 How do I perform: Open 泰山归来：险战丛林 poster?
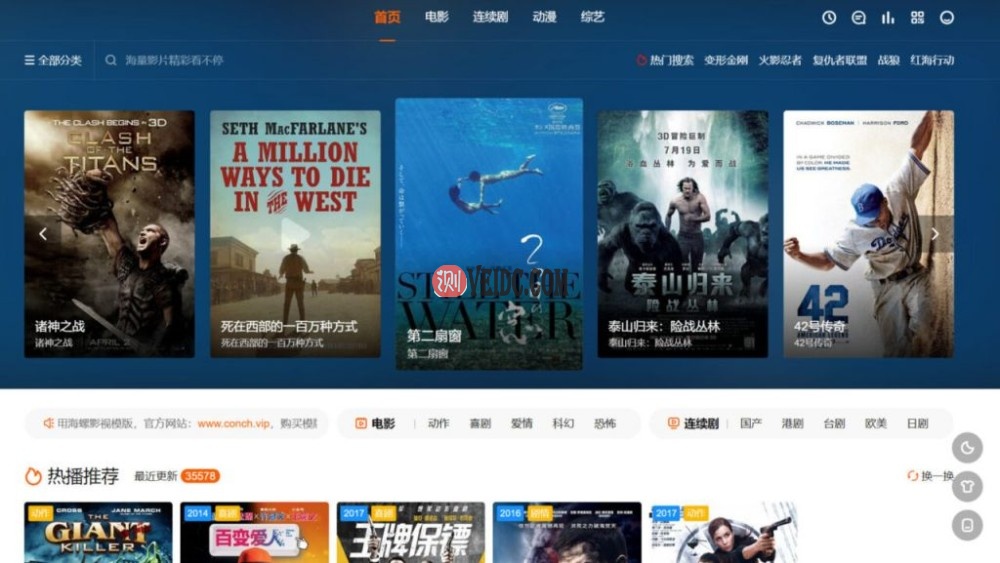[682, 233]
